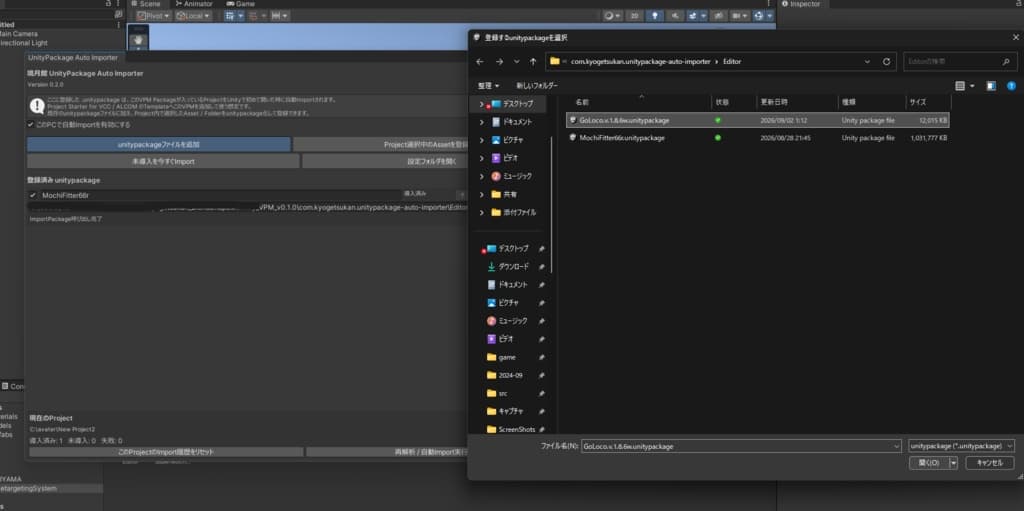Select Main Camera in Unity hierarchy
Viewport: 1024px width, 511px height.
click(x=19, y=34)
